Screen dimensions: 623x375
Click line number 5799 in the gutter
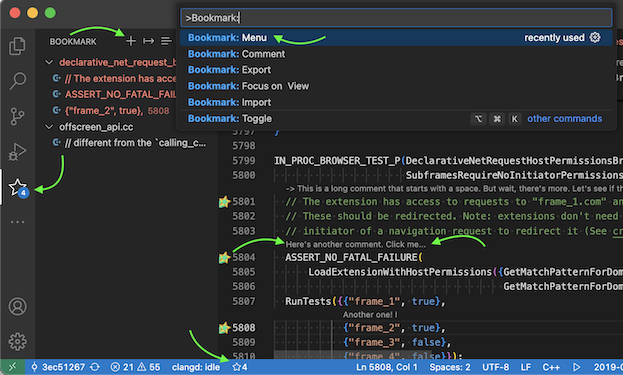(244, 160)
